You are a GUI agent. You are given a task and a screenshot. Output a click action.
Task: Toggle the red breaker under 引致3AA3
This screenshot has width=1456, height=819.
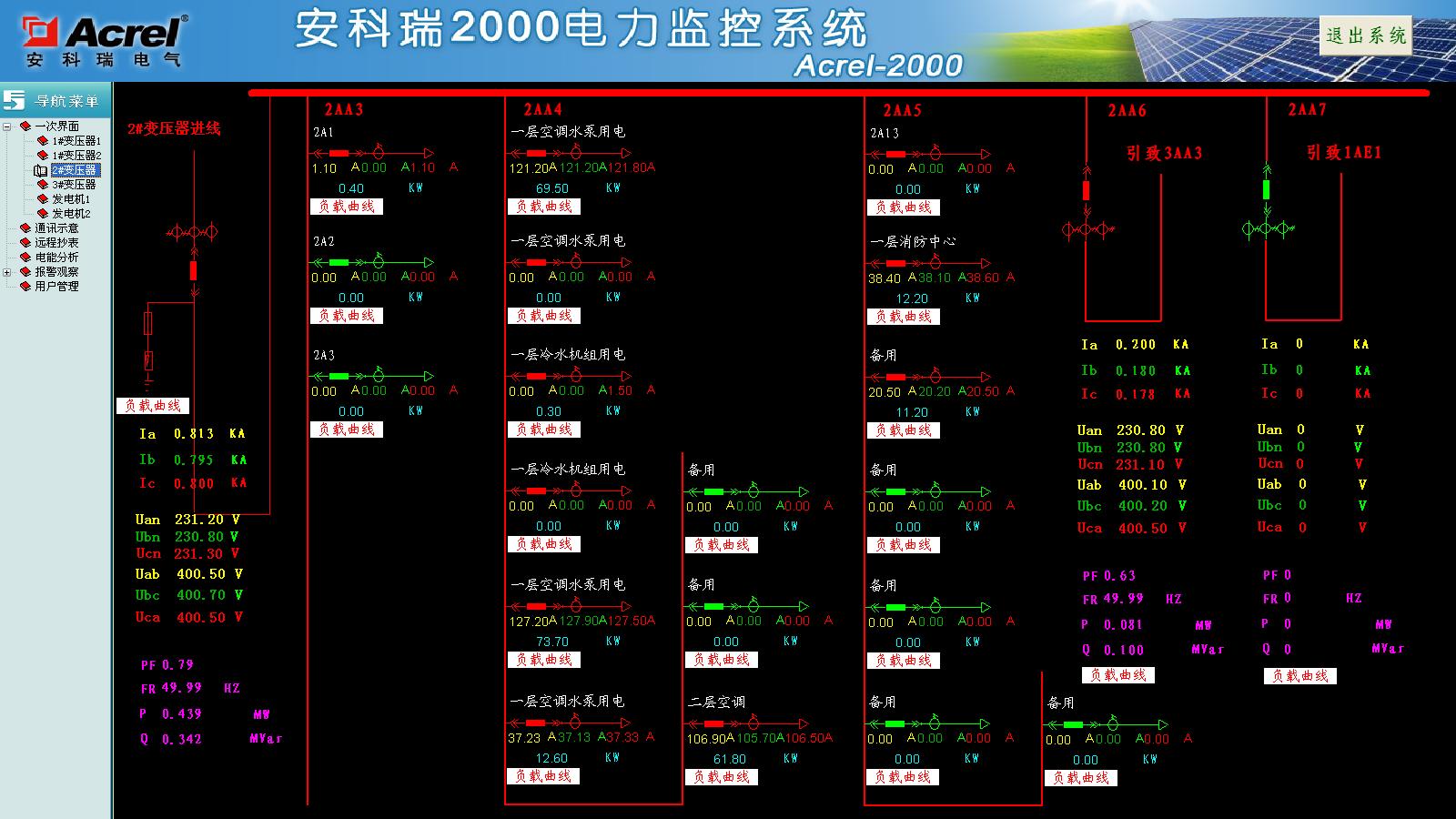pyautogui.click(x=1086, y=190)
